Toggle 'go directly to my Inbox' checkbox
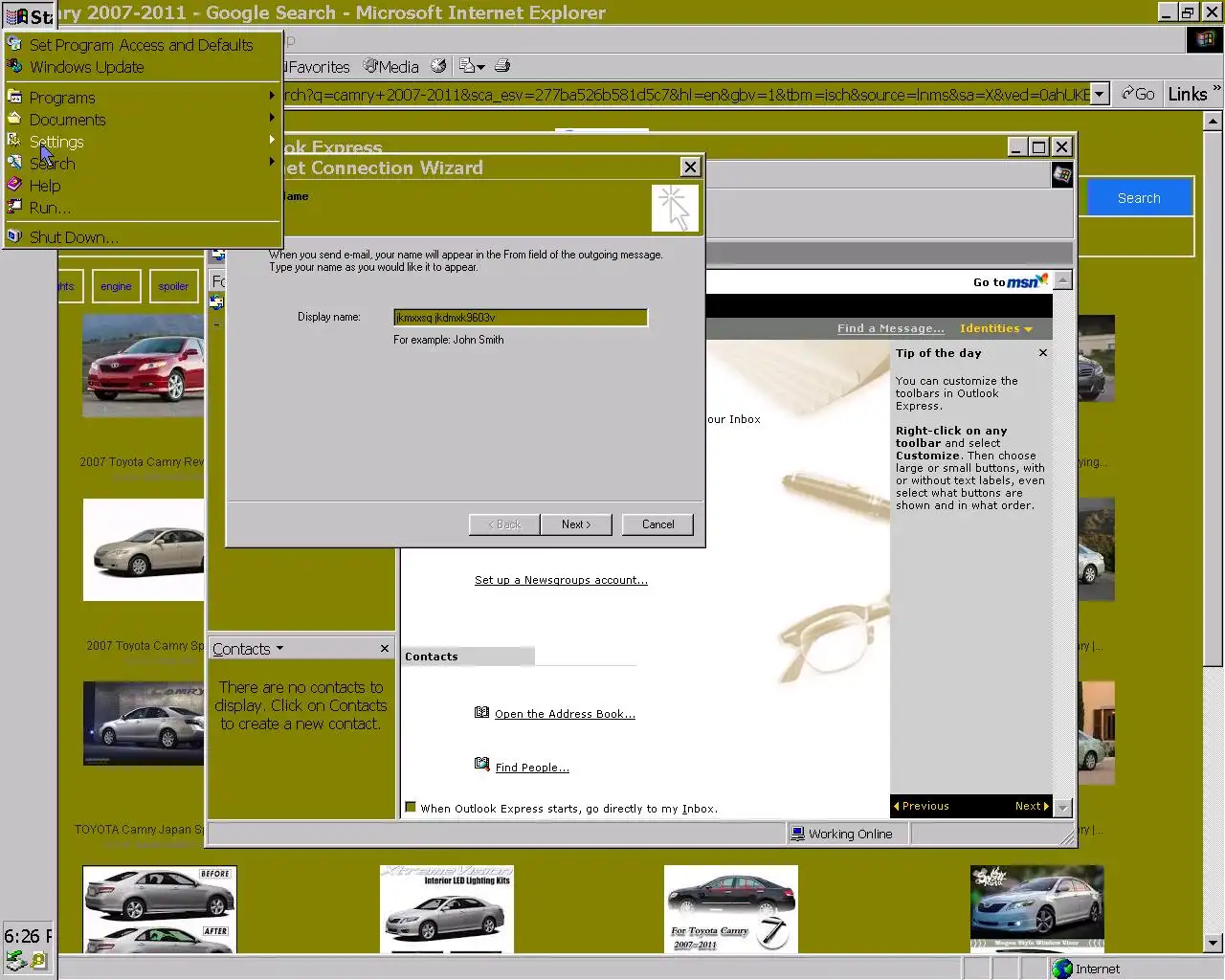The height and width of the screenshot is (980, 1225). tap(411, 808)
